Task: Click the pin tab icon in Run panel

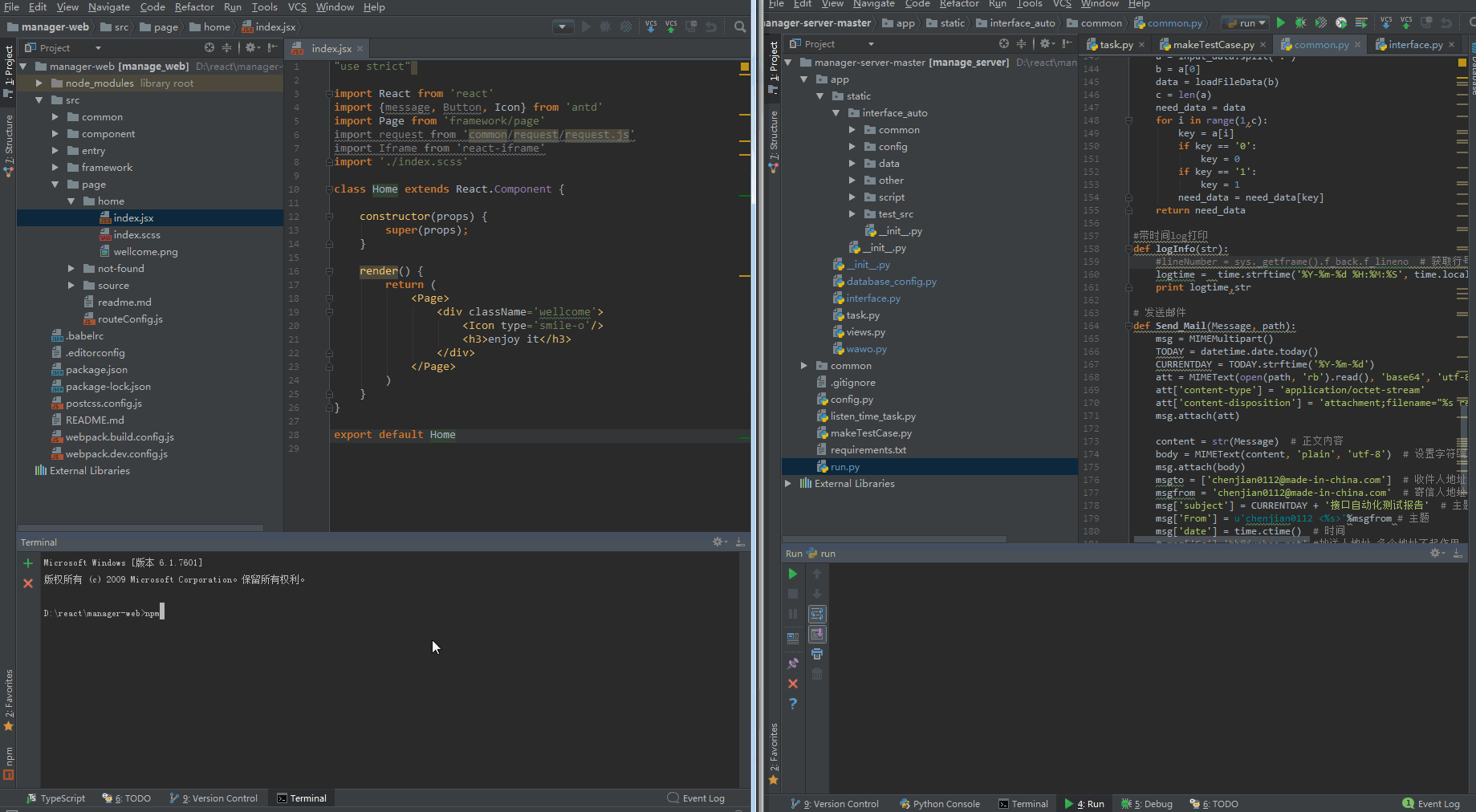Action: tap(793, 664)
